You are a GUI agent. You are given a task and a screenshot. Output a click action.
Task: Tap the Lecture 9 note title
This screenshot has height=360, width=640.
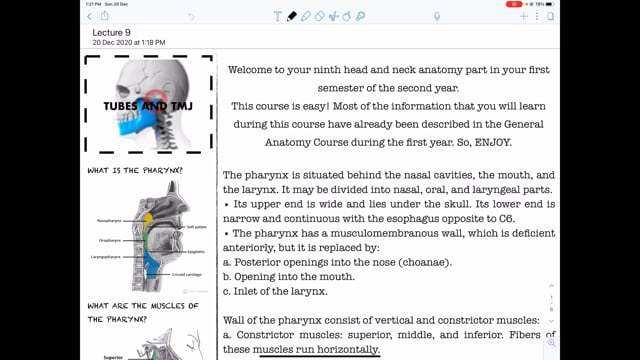coord(111,33)
